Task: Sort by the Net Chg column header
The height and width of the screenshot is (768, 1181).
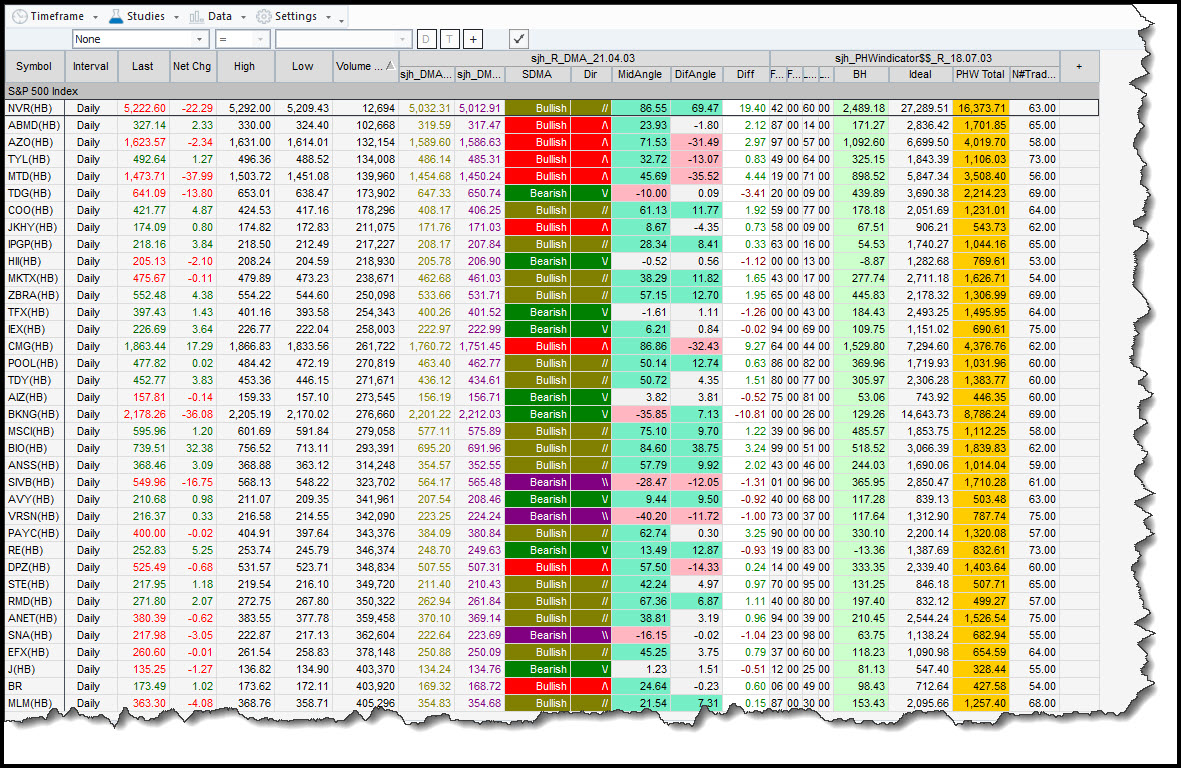Action: (x=192, y=66)
